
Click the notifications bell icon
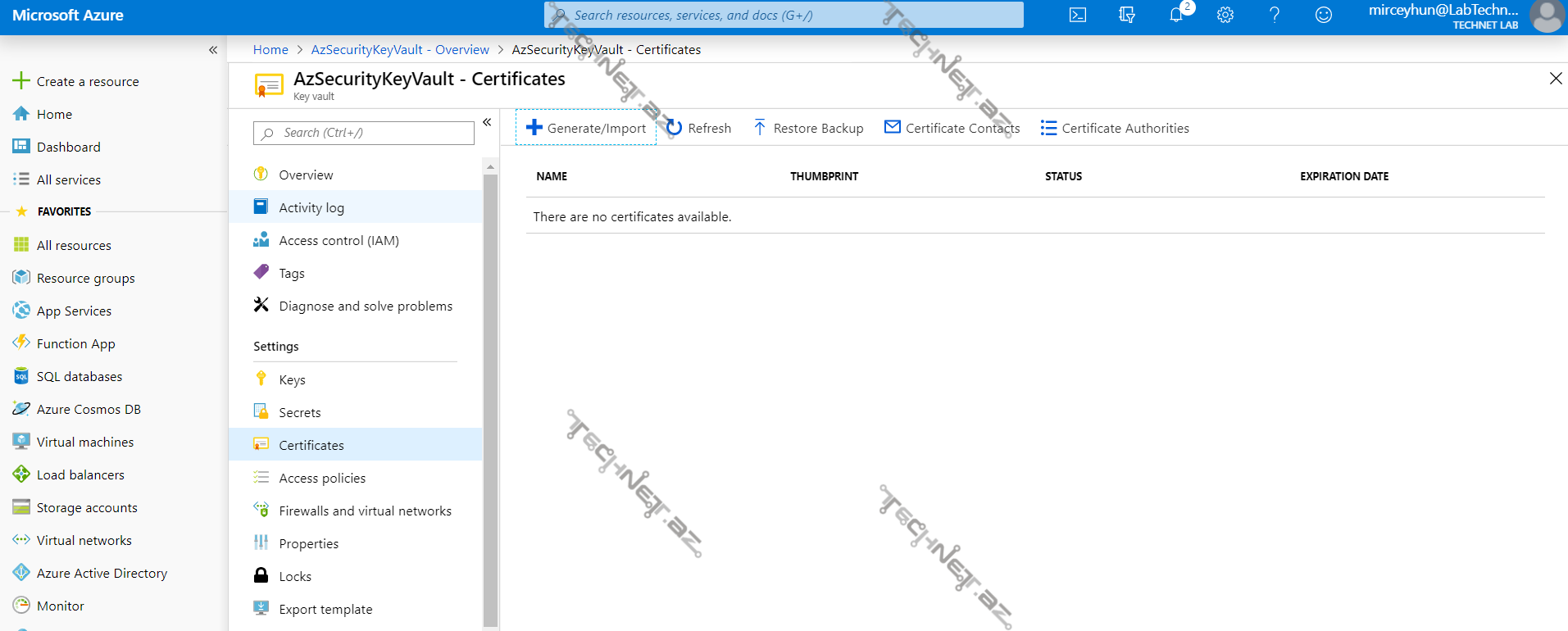pos(1176,15)
